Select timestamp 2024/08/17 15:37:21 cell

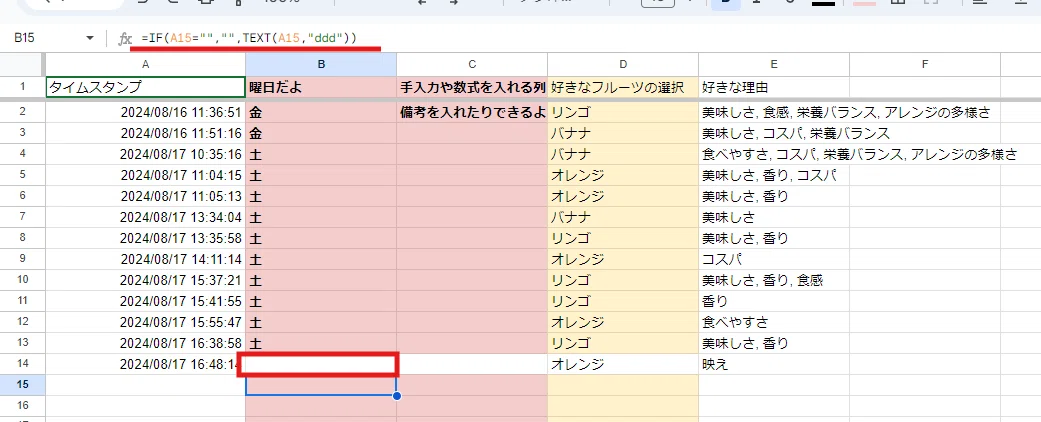[x=145, y=281]
